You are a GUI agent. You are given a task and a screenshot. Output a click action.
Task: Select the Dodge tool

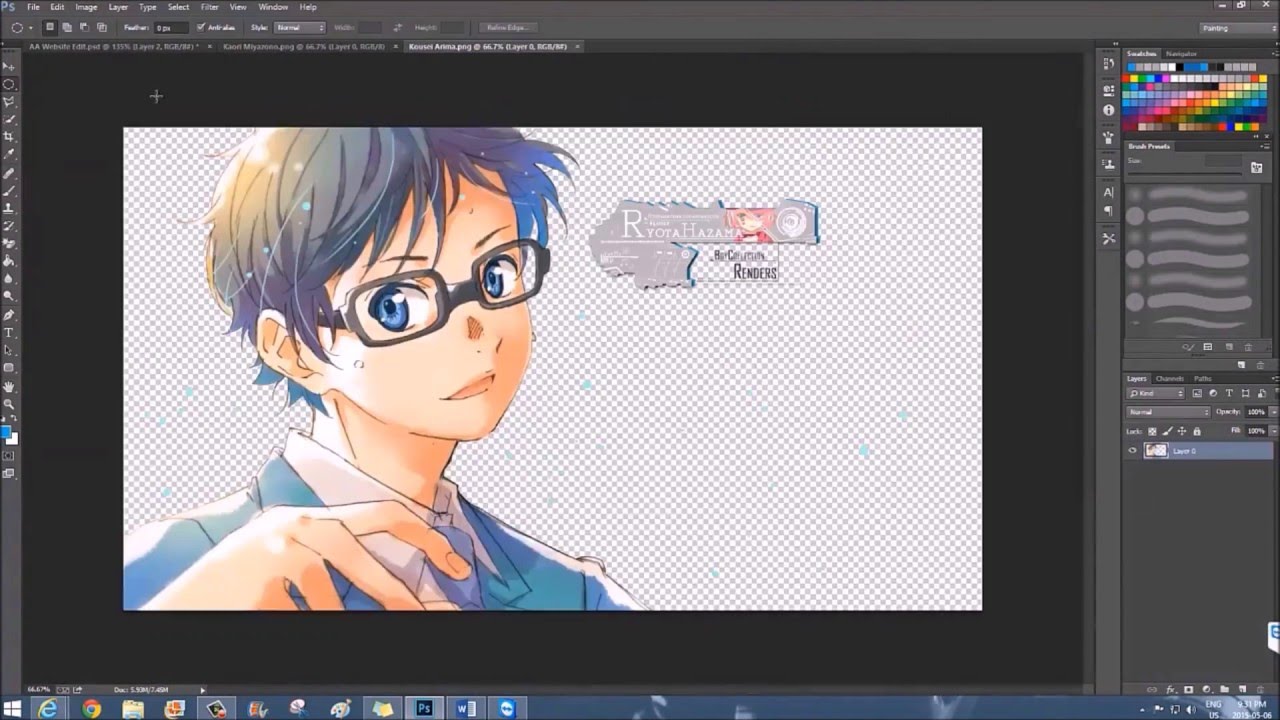coord(9,297)
